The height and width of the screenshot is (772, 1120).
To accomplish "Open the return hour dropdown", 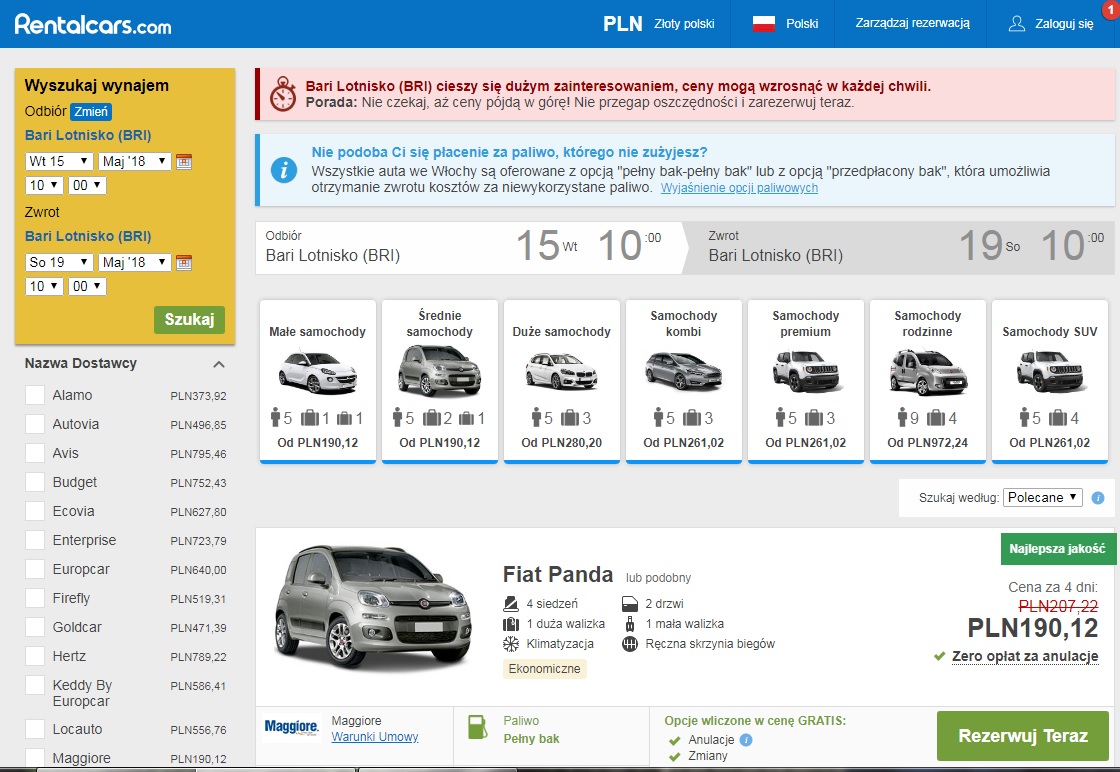I will tap(44, 286).
